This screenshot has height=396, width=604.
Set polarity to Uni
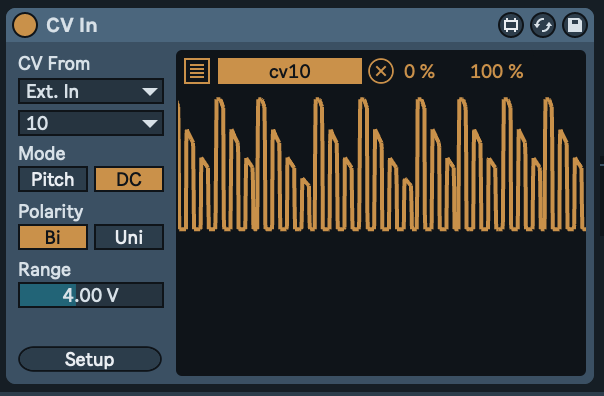129,237
